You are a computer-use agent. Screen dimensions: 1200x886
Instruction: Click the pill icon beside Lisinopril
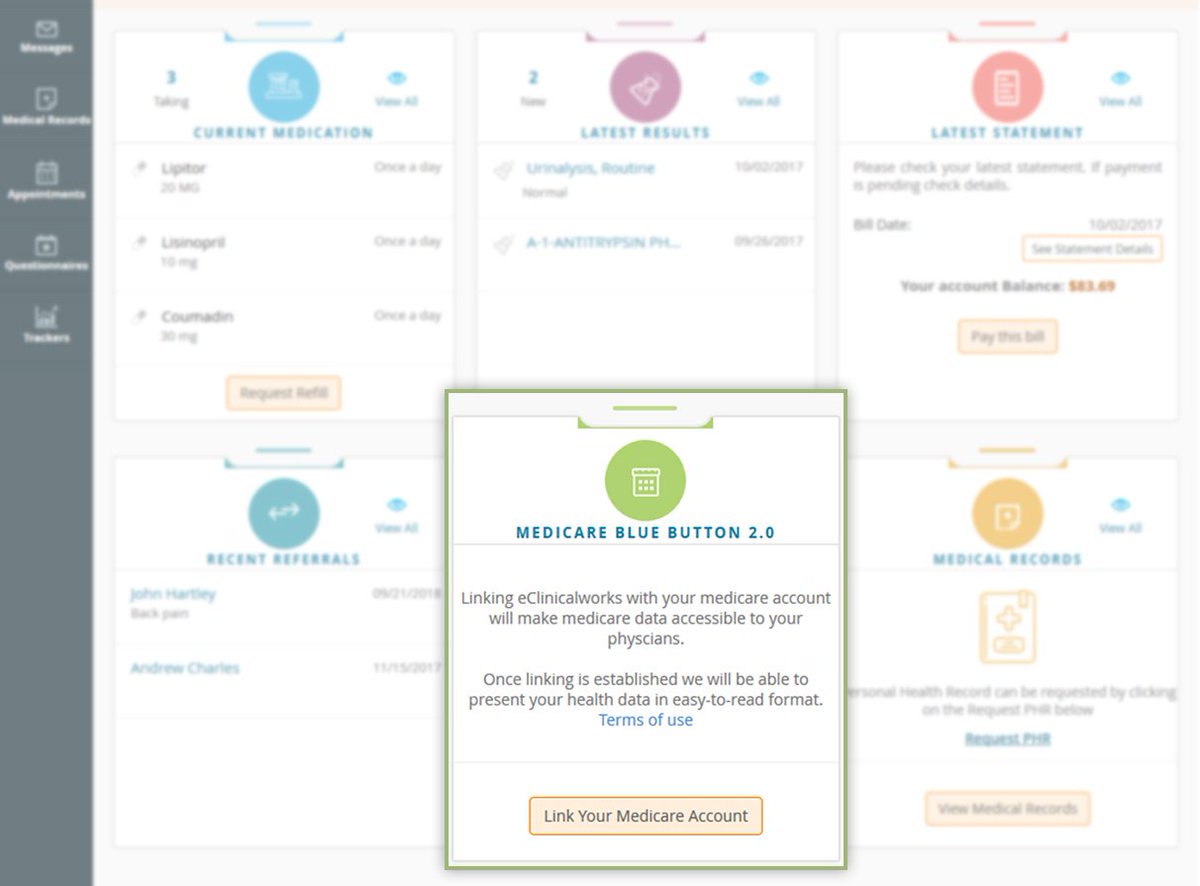pos(140,244)
